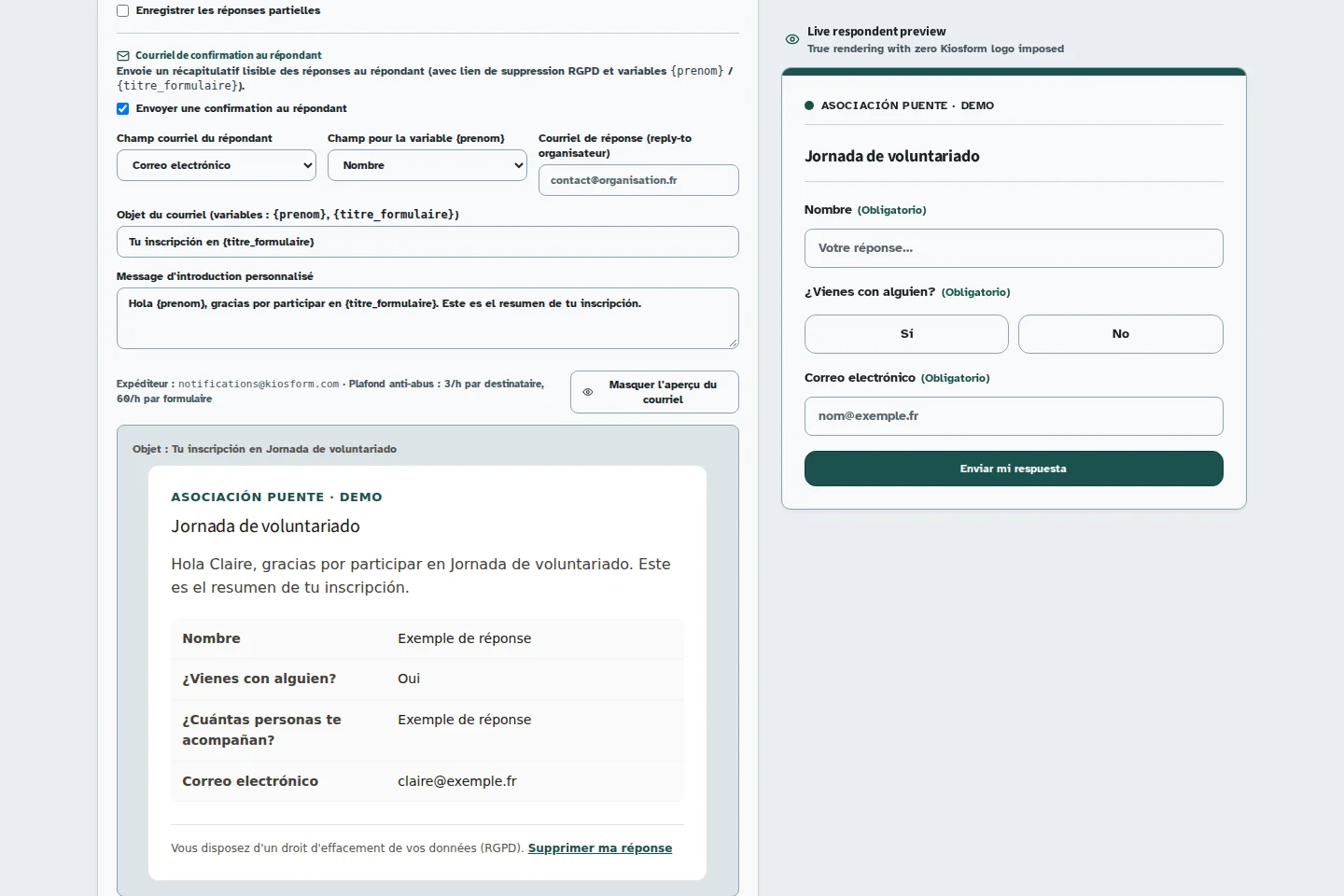Viewport: 1344px width, 896px height.
Task: Click the claire@exemple.fr value in email preview
Action: point(457,781)
